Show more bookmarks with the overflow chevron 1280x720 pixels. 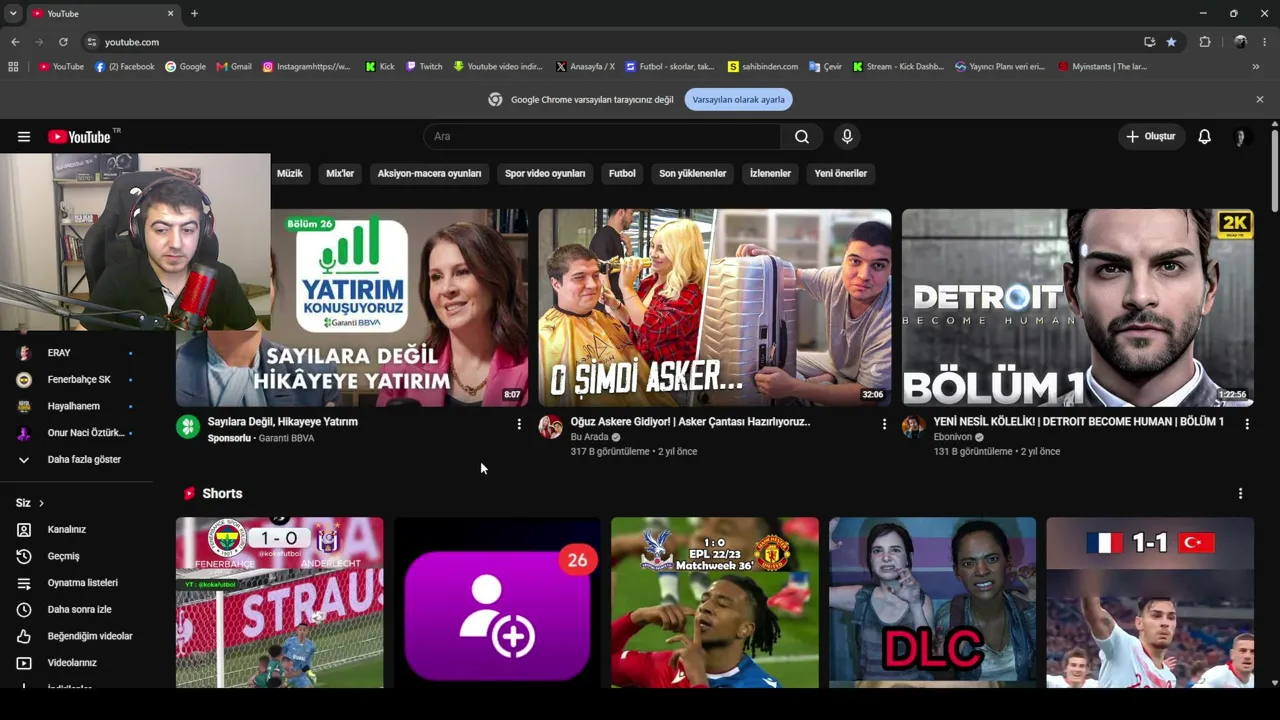tap(1256, 67)
